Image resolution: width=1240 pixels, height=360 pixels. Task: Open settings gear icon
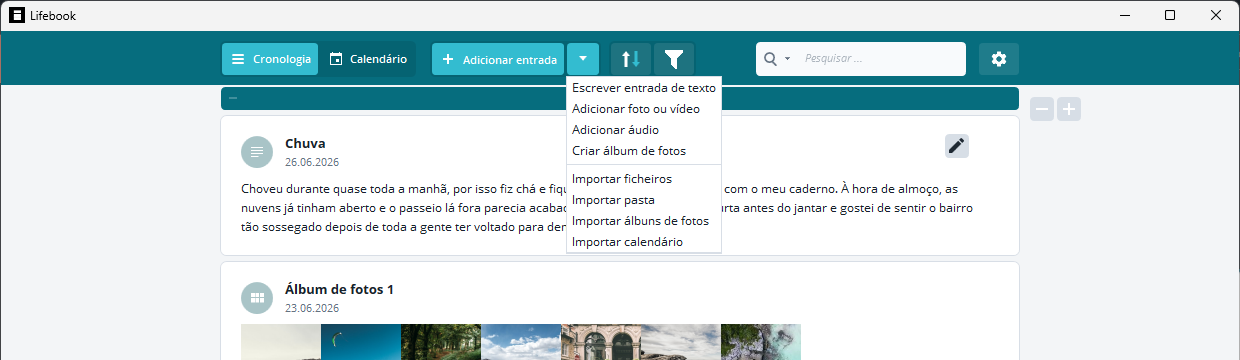[999, 59]
